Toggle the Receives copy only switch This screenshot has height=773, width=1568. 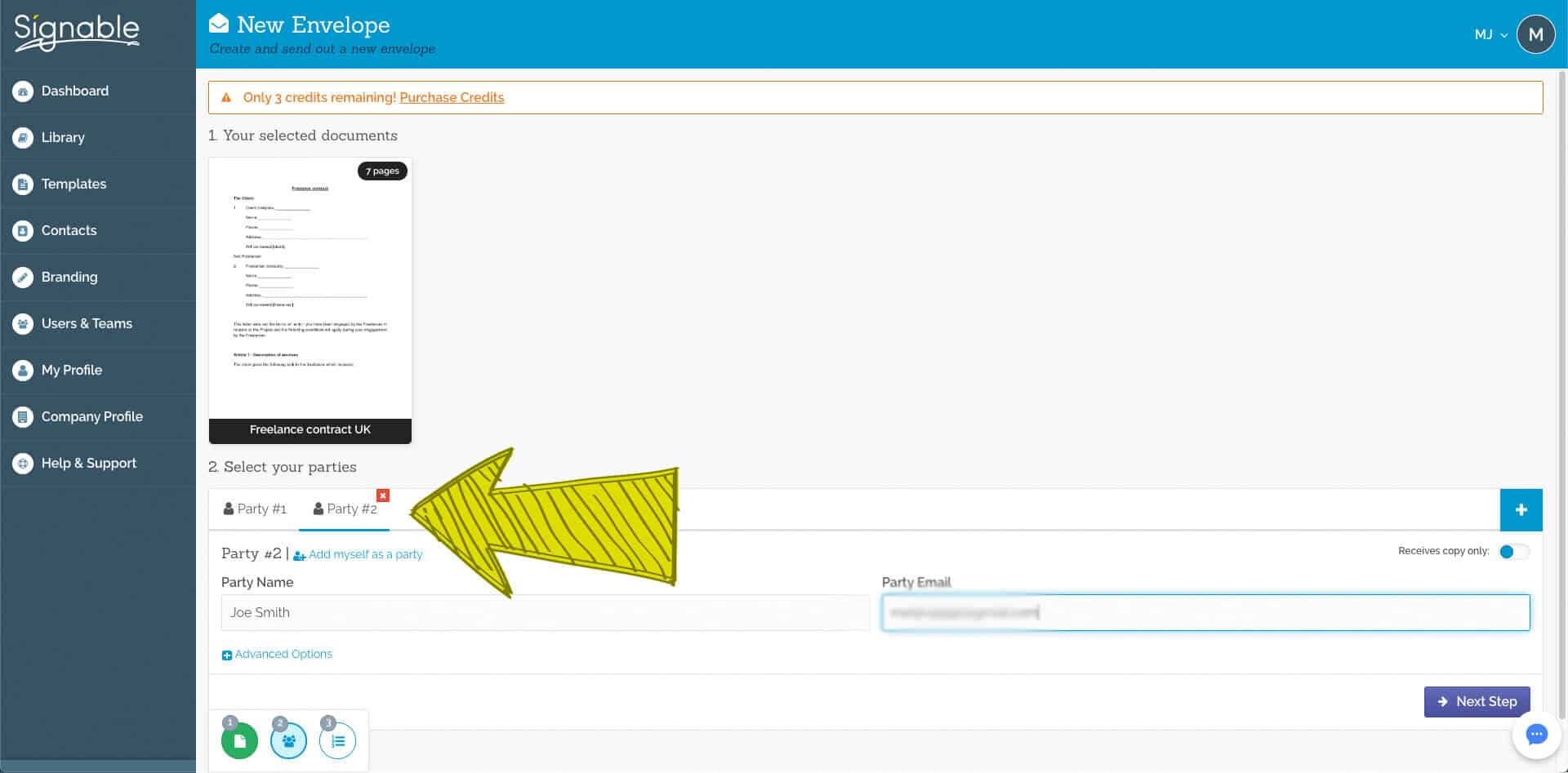1513,552
